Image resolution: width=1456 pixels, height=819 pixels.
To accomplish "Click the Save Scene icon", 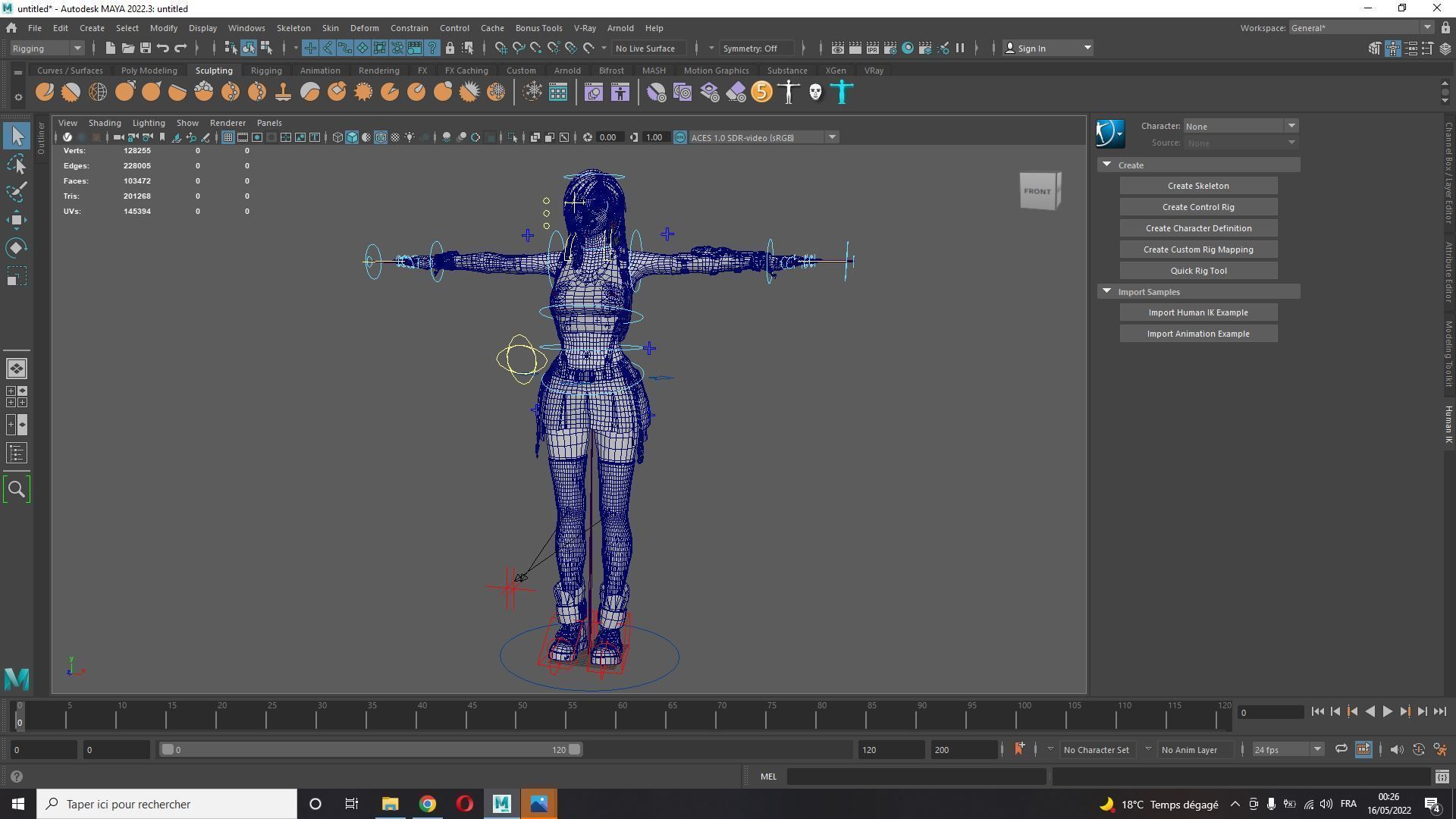I will point(146,48).
